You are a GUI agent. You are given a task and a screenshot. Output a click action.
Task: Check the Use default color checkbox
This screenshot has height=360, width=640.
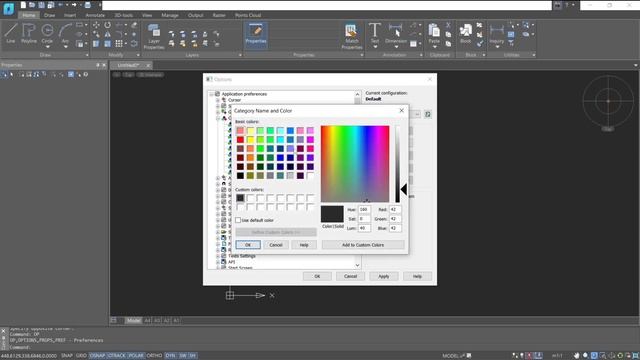coord(238,220)
